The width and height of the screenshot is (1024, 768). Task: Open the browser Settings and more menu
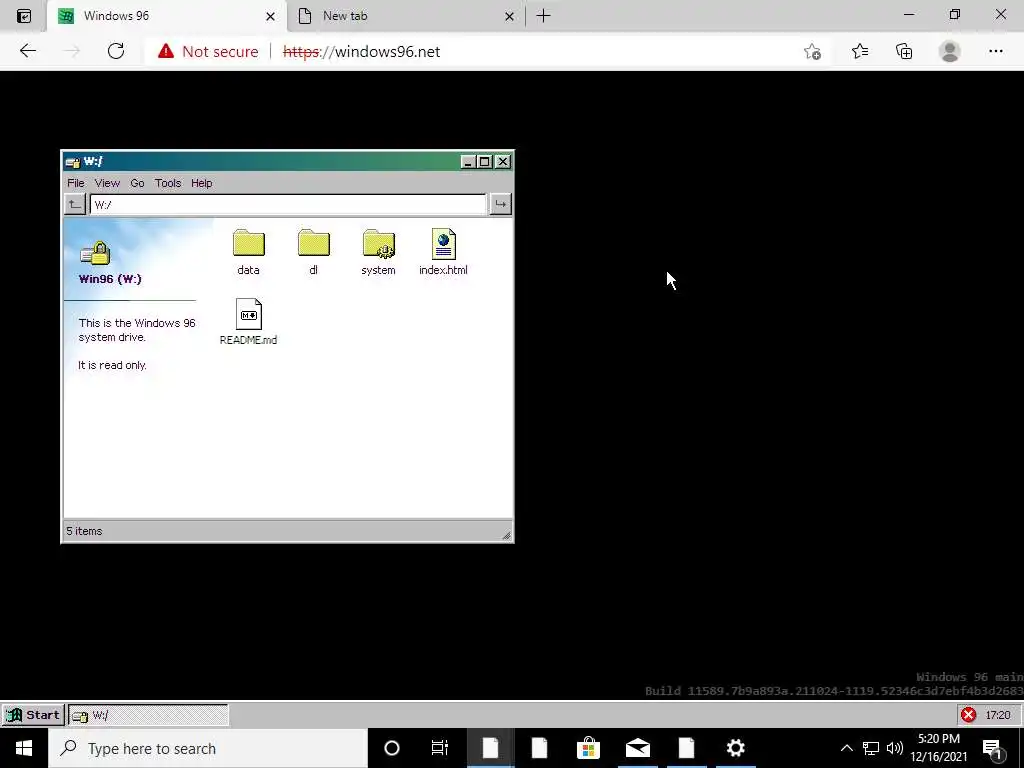point(995,51)
